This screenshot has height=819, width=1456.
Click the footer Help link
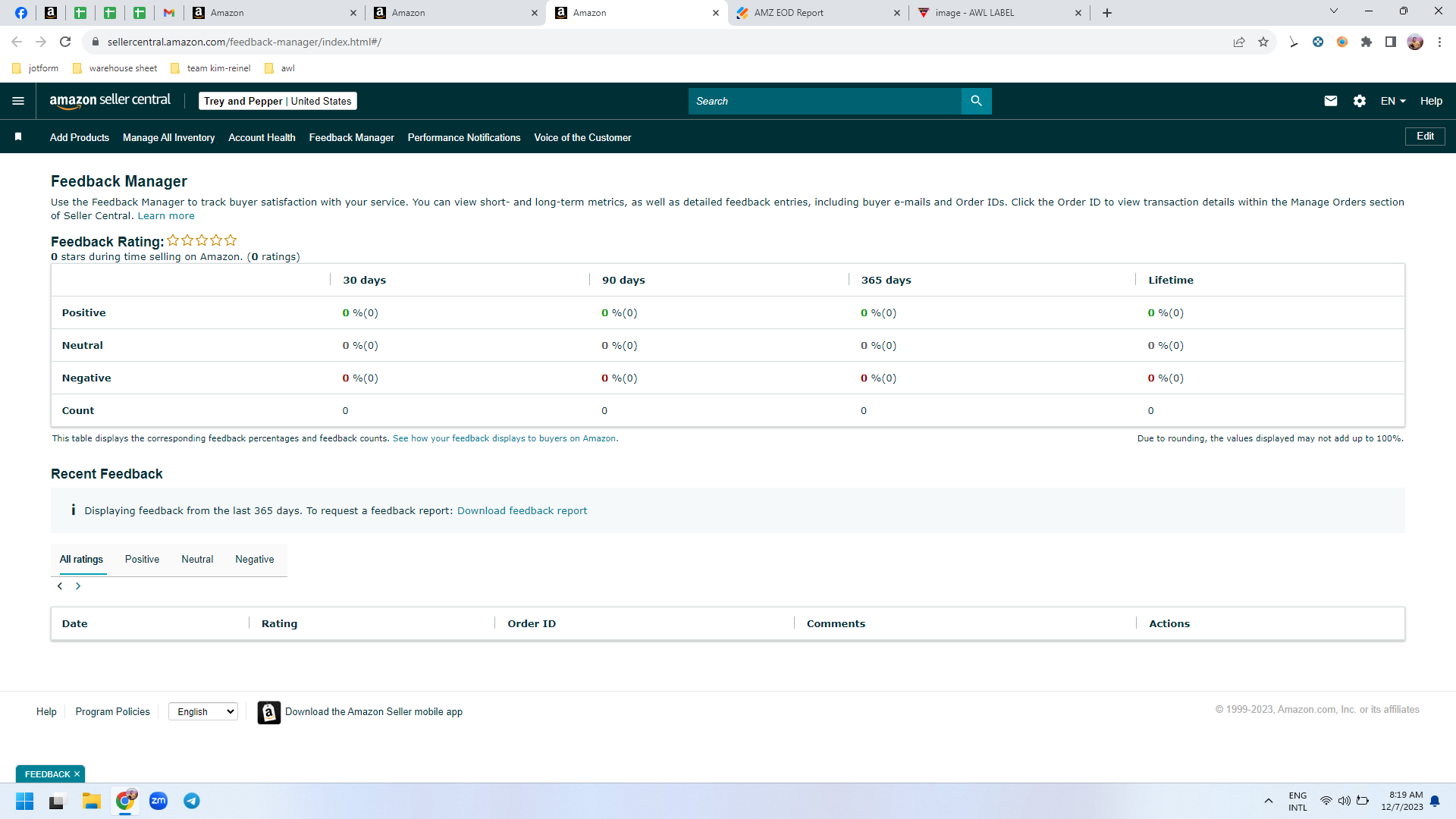coord(46,712)
